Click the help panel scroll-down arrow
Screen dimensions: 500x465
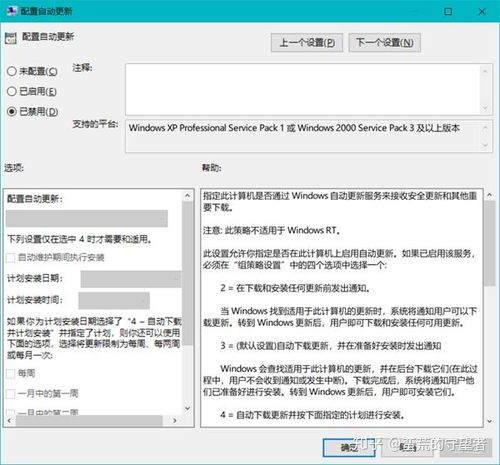[x=489, y=421]
